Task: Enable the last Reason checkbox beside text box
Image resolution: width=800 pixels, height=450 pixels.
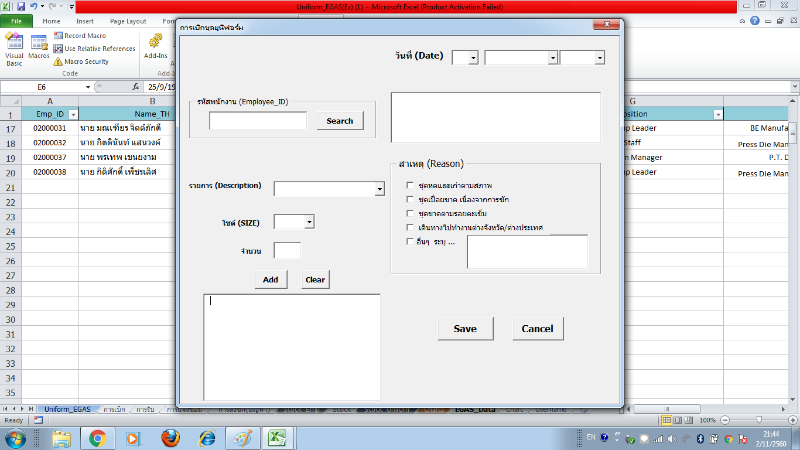Action: click(409, 241)
